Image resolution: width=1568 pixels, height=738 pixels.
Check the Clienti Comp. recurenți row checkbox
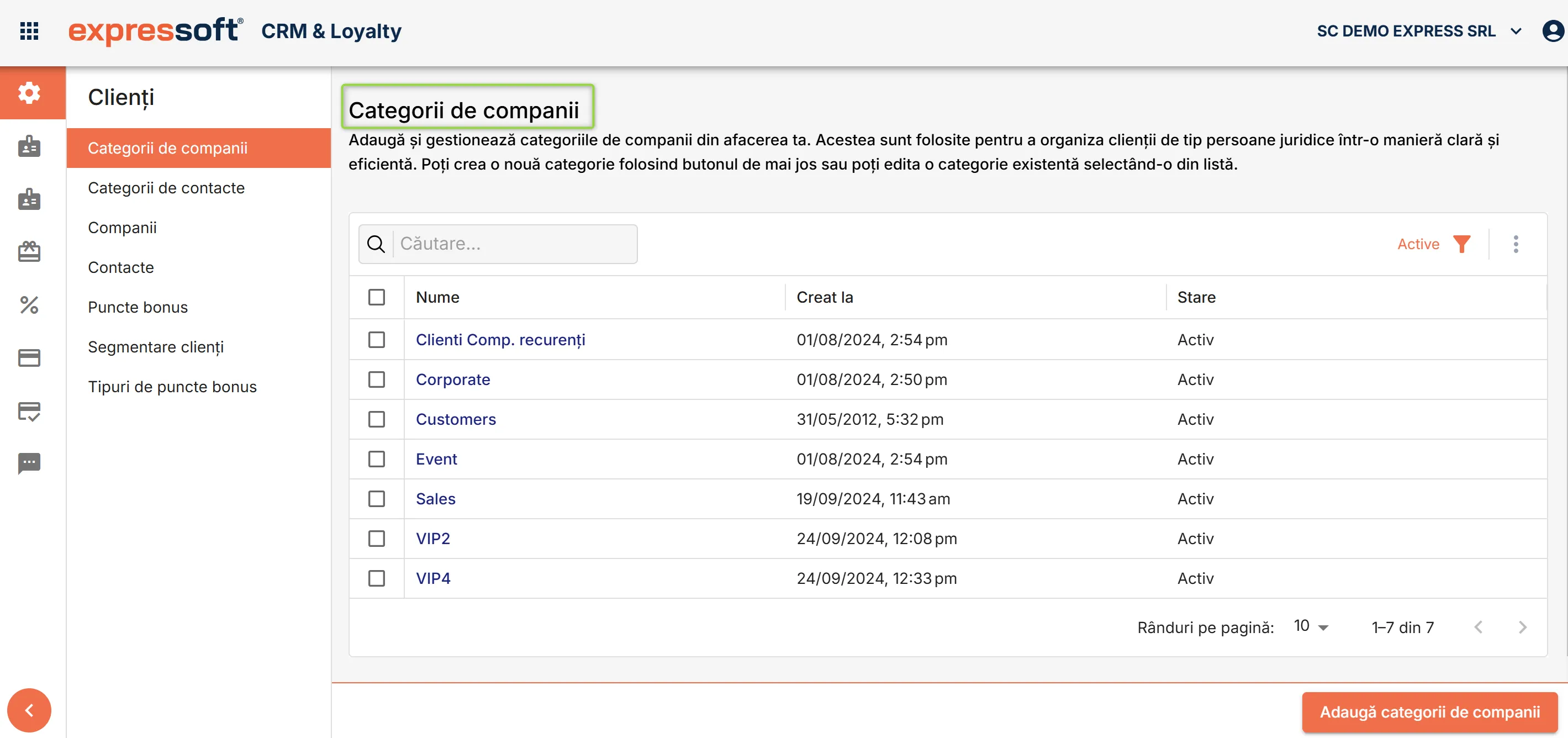(x=377, y=340)
